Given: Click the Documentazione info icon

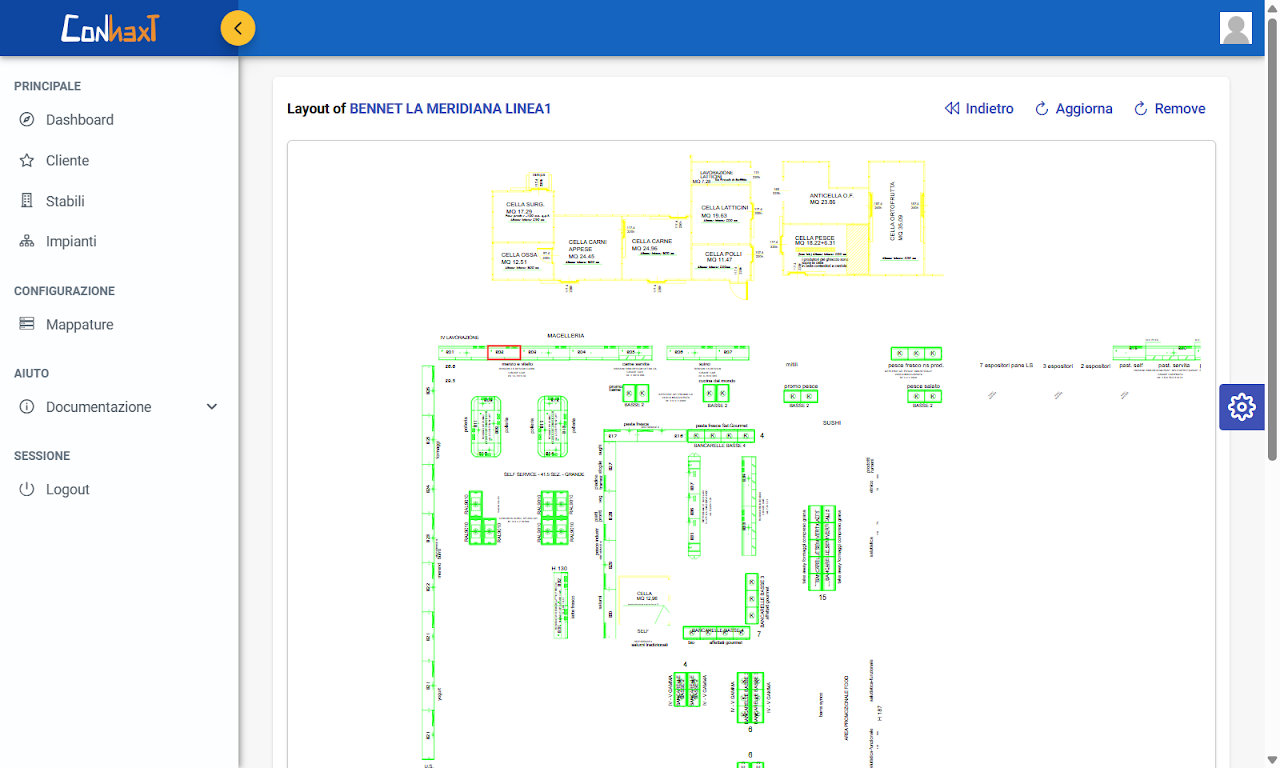Looking at the screenshot, I should pos(27,407).
